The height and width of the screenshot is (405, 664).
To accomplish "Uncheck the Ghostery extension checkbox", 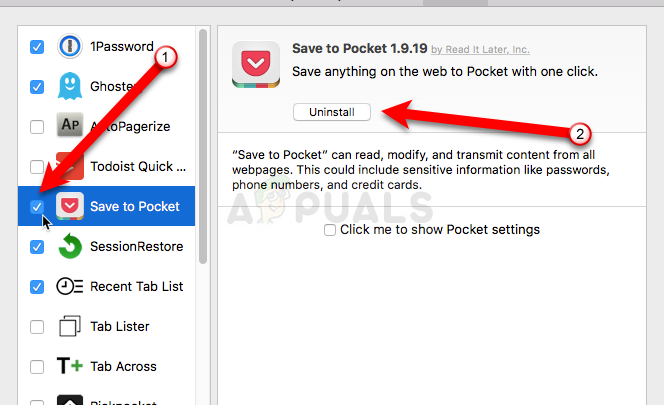I will tap(37, 87).
